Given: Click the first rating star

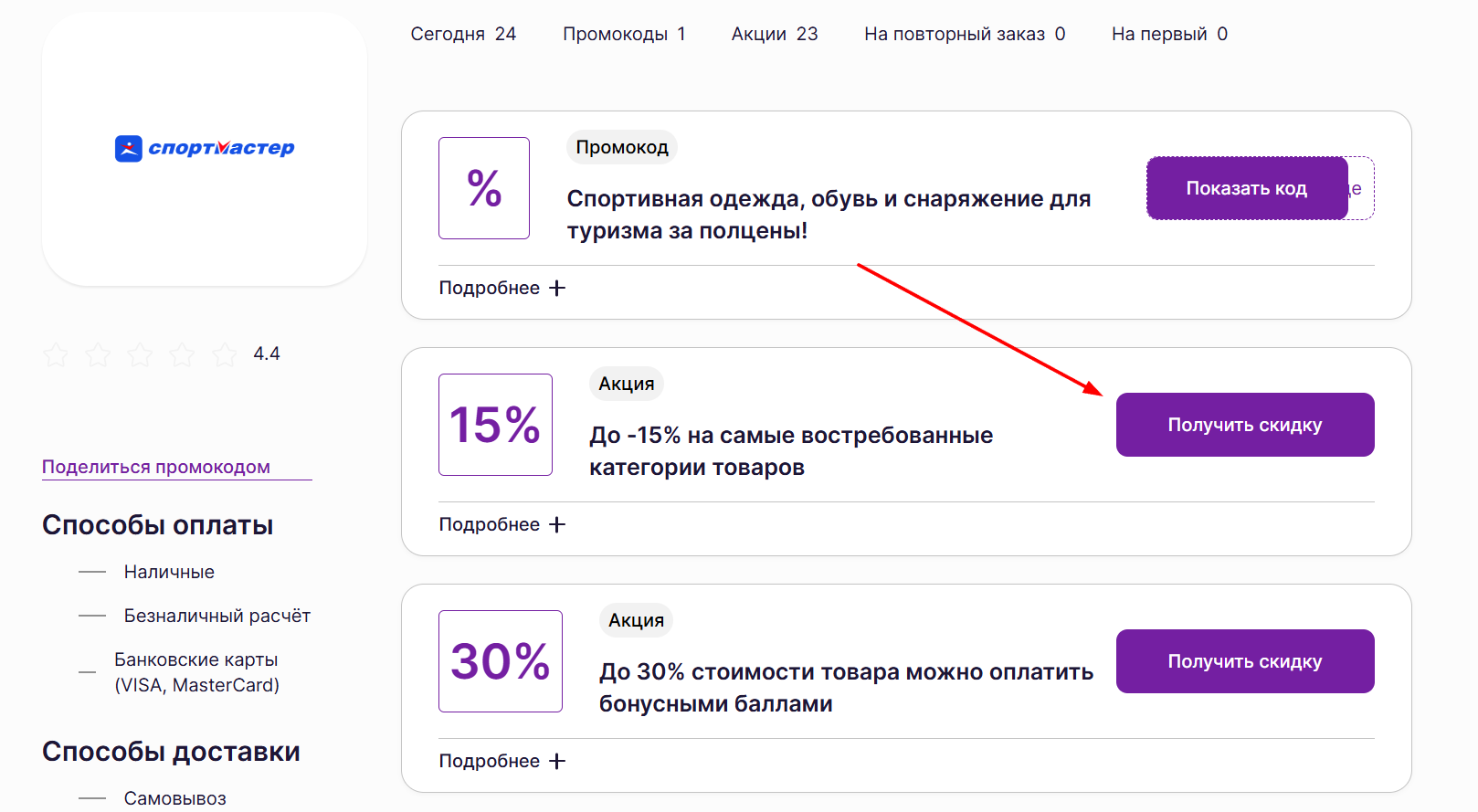Looking at the screenshot, I should [56, 354].
